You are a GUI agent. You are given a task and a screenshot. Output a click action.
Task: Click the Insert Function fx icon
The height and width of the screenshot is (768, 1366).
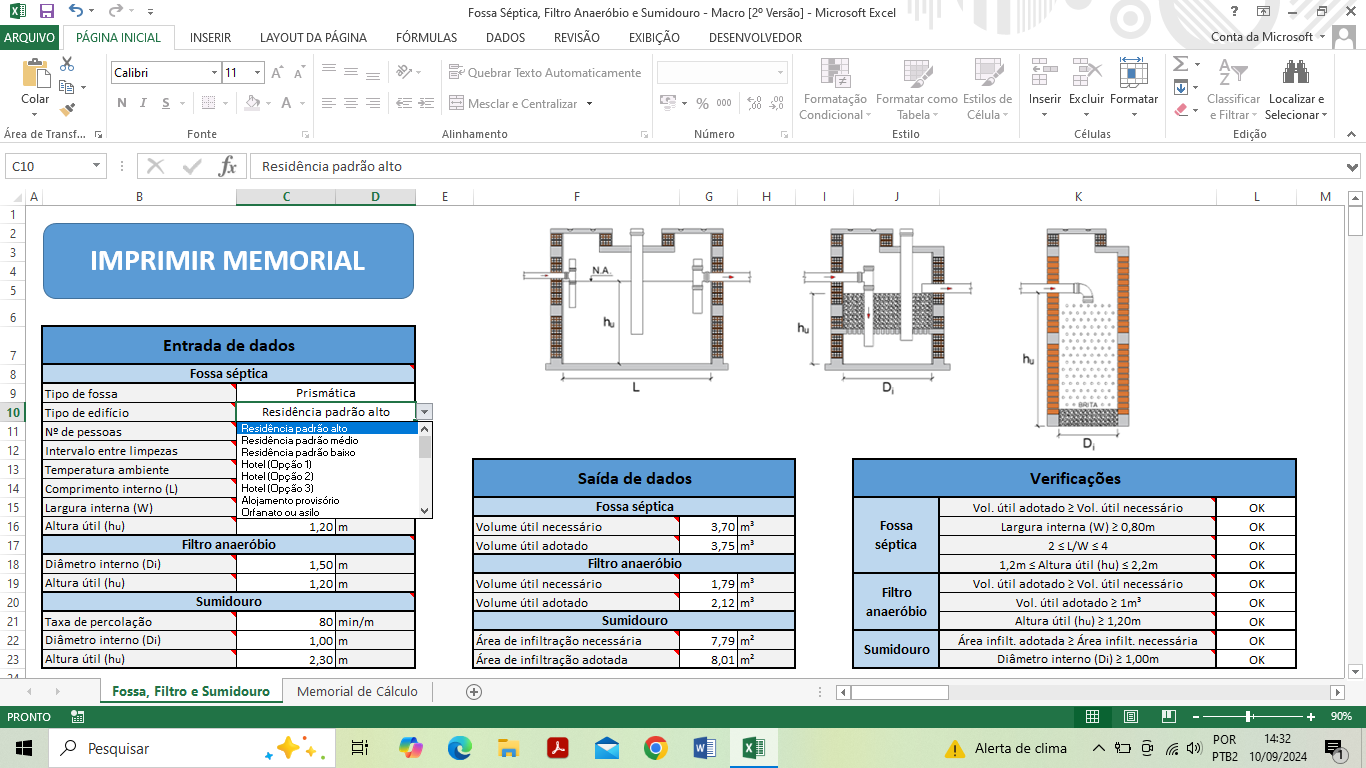click(228, 166)
